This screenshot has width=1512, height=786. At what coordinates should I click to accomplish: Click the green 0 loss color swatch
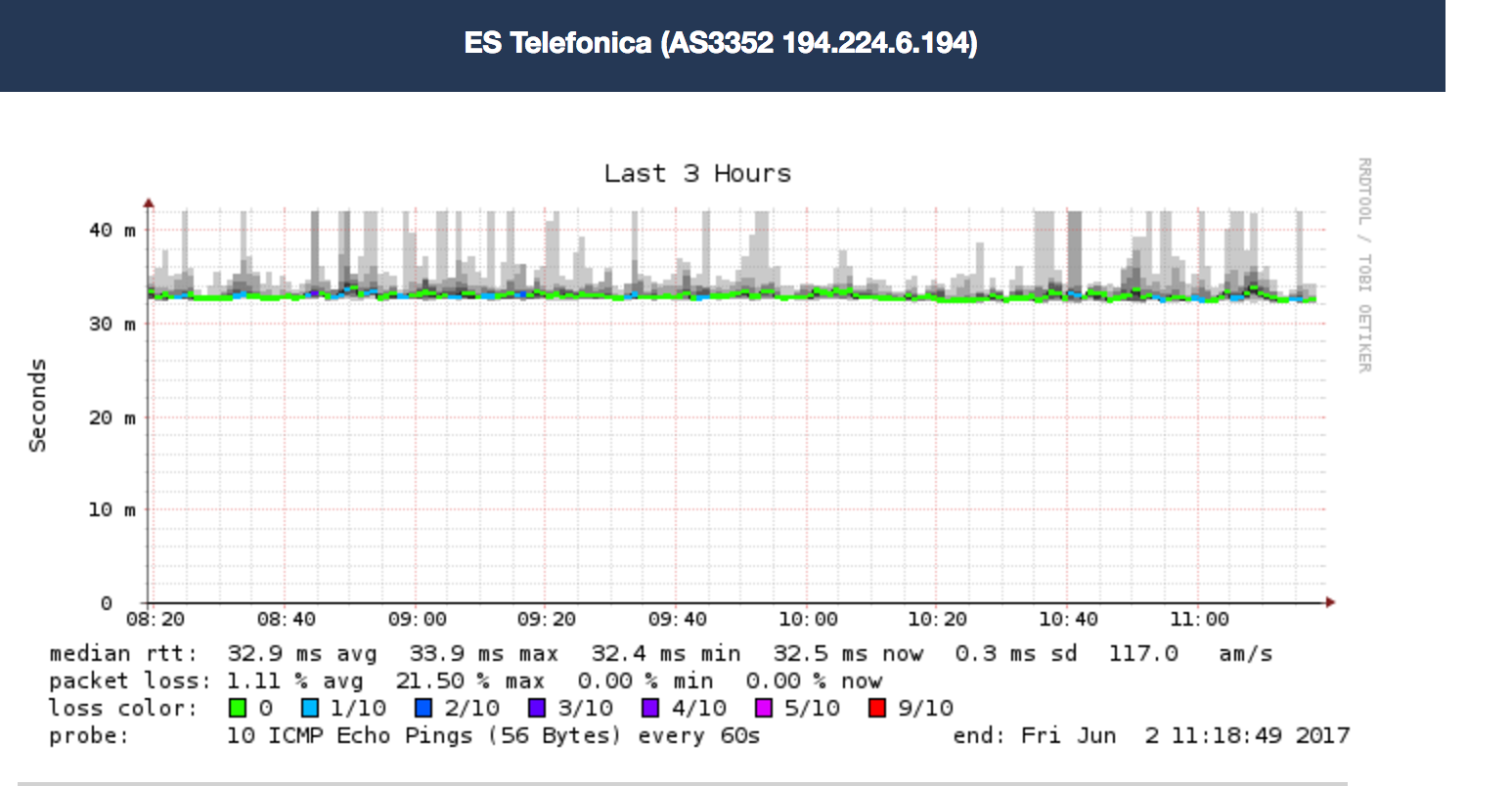[236, 708]
